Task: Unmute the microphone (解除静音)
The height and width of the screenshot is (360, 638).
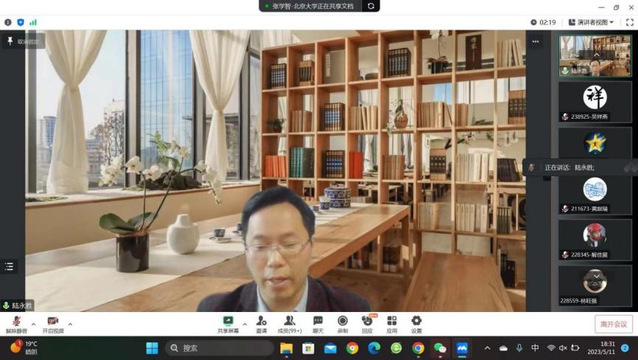Action: pyautogui.click(x=16, y=325)
